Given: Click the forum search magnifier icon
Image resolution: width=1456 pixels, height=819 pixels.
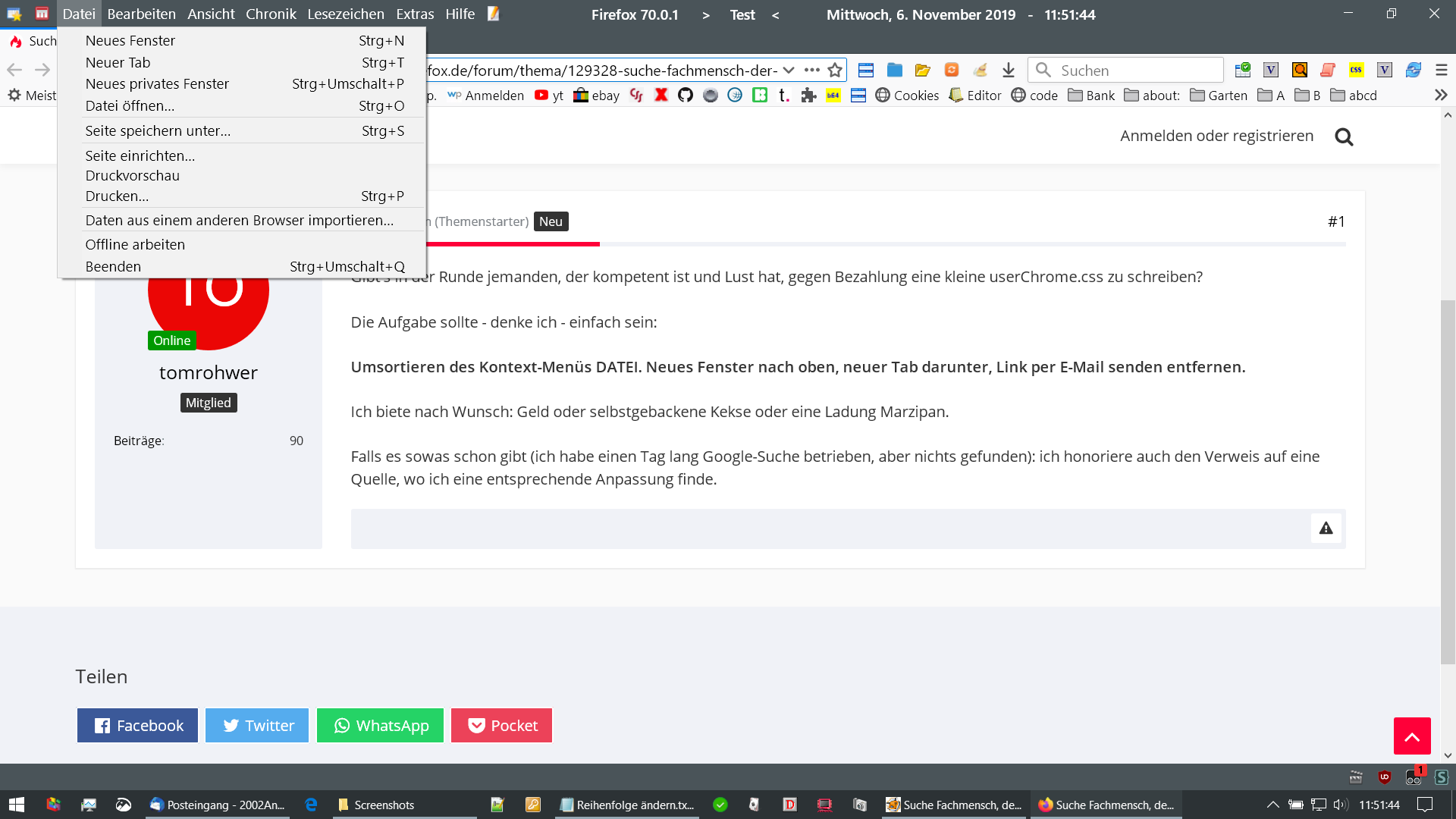Looking at the screenshot, I should pyautogui.click(x=1344, y=136).
